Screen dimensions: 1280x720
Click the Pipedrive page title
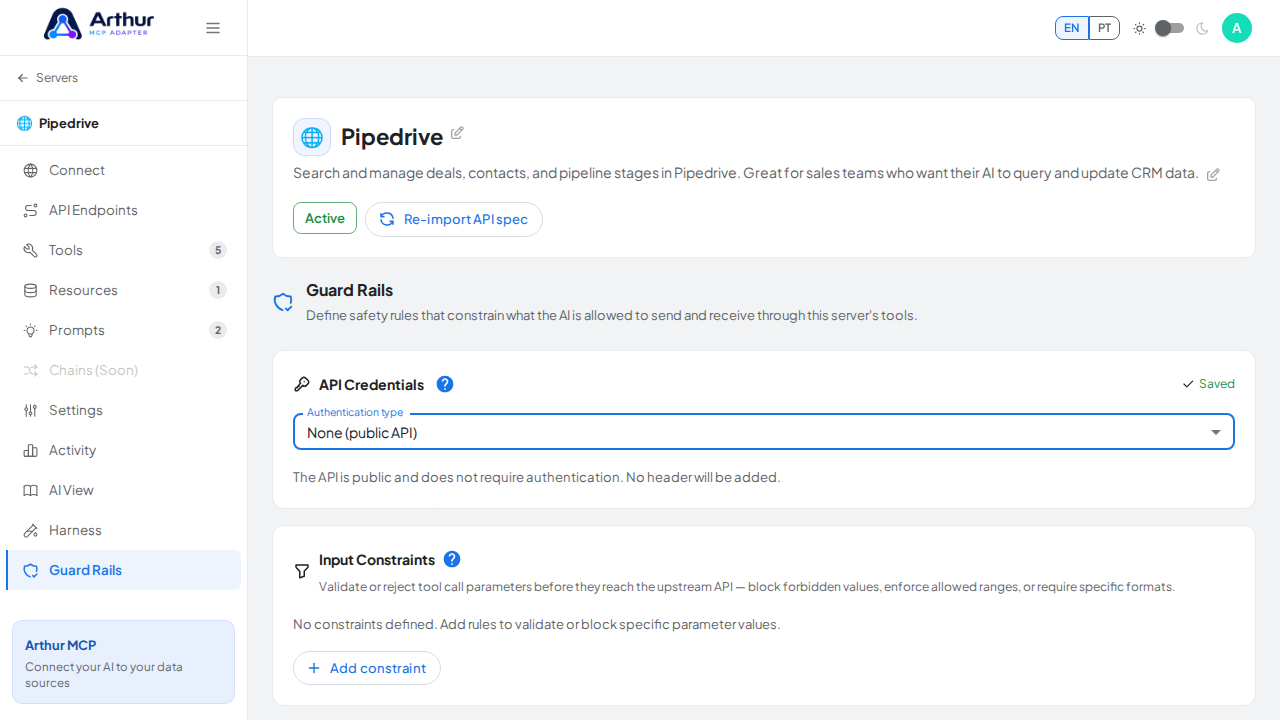(x=392, y=137)
